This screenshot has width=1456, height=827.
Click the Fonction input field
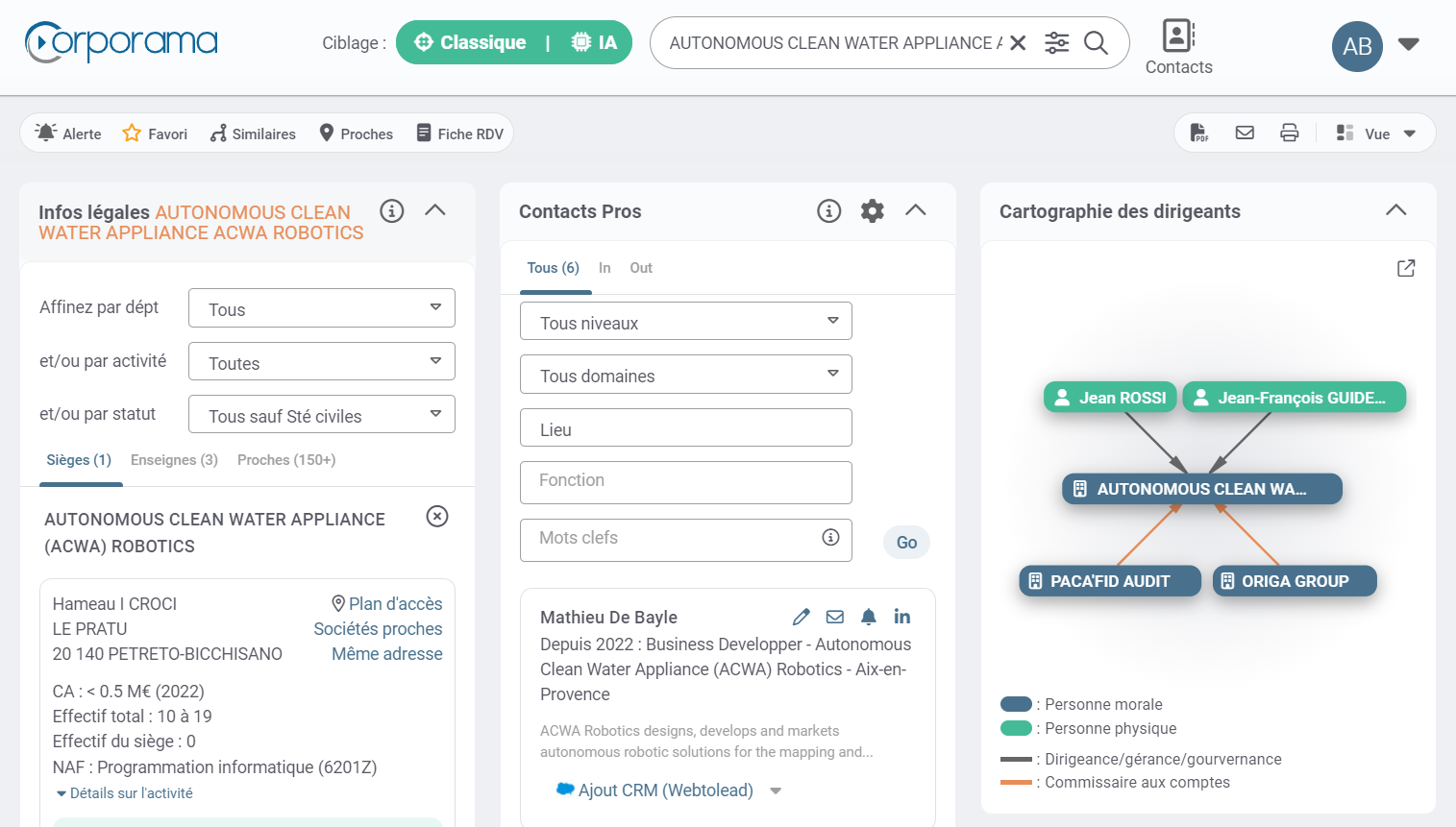(685, 482)
